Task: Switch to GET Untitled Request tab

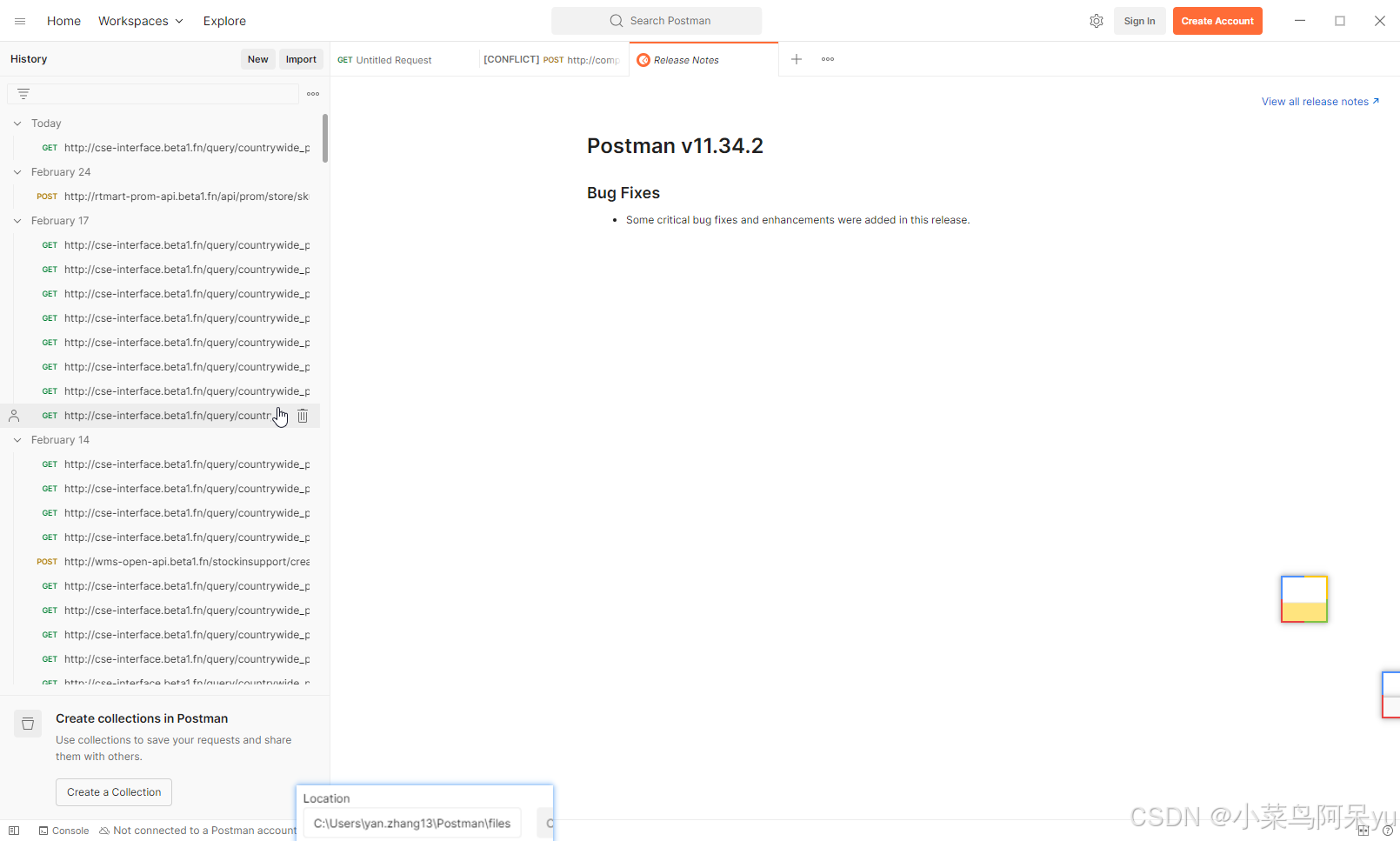Action: click(403, 60)
